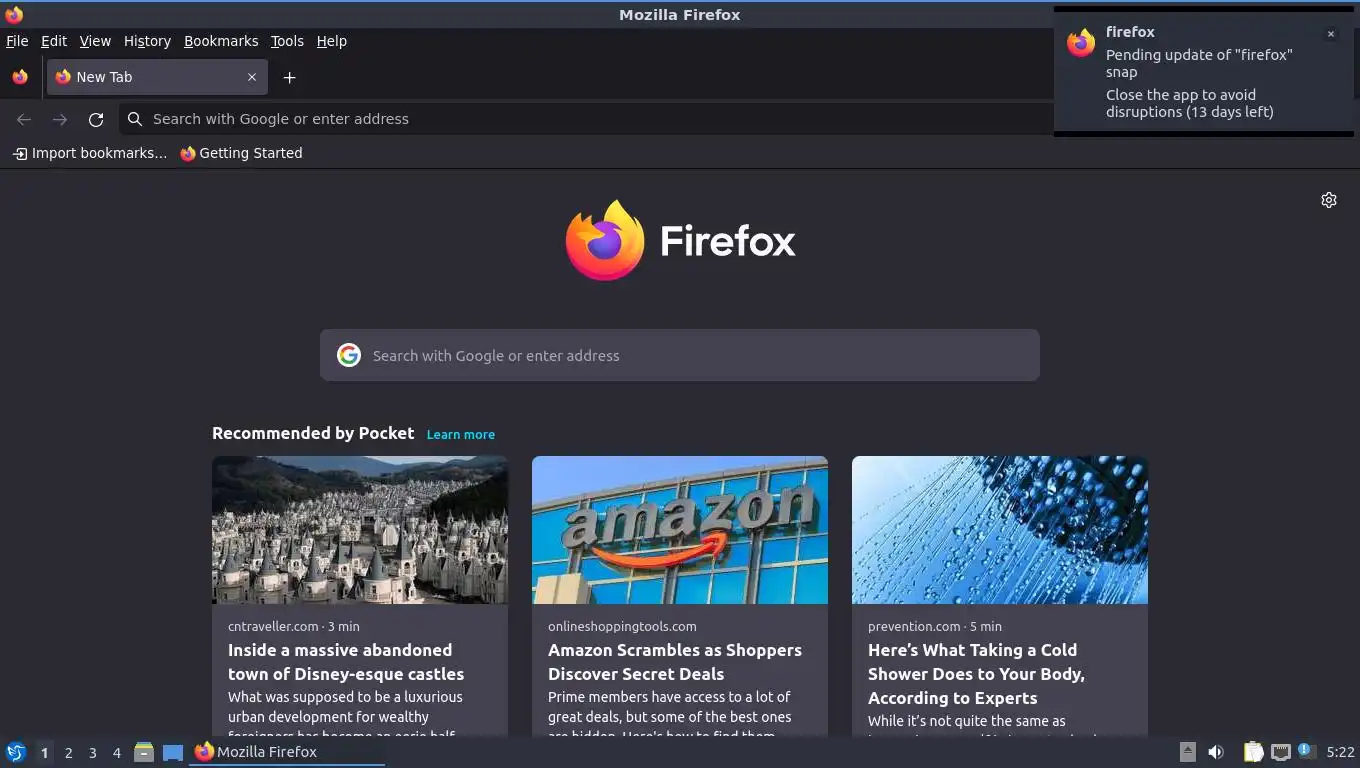Viewport: 1360px width, 768px height.
Task: Click Import bookmarks in bookmarks toolbar
Action: click(89, 153)
